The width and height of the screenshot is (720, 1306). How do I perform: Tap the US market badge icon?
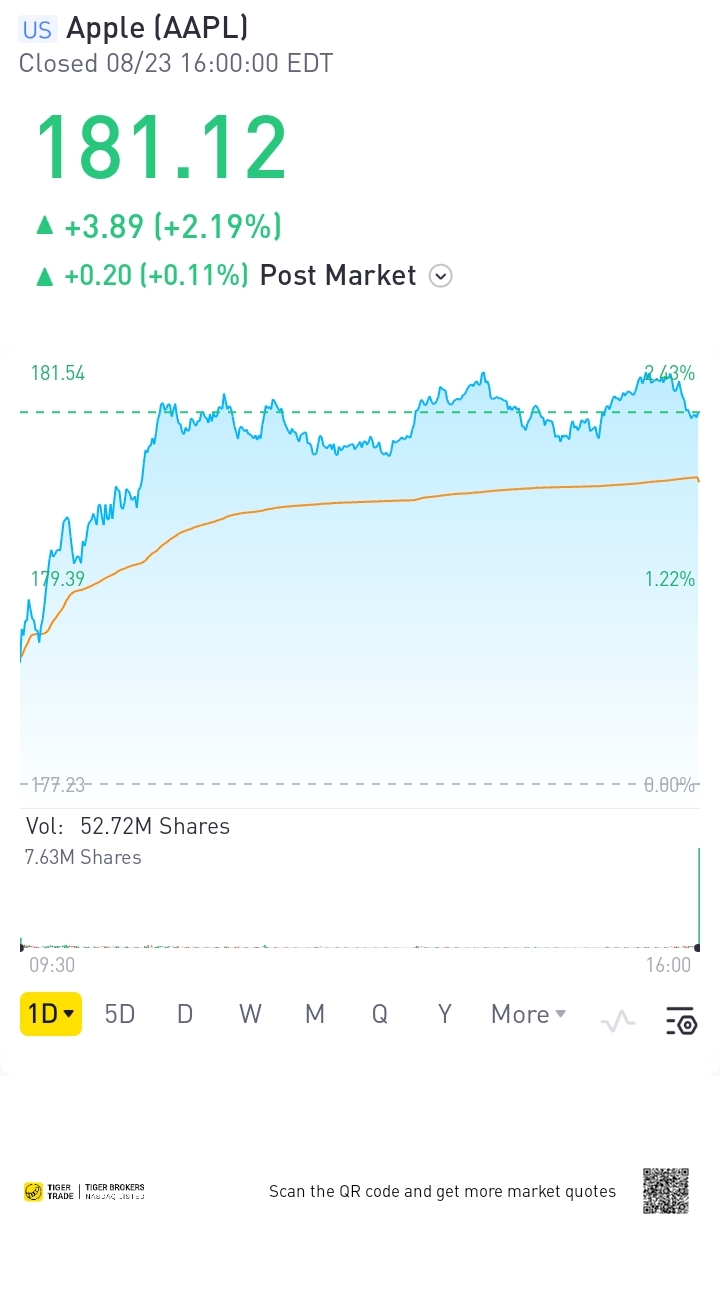coord(37,29)
